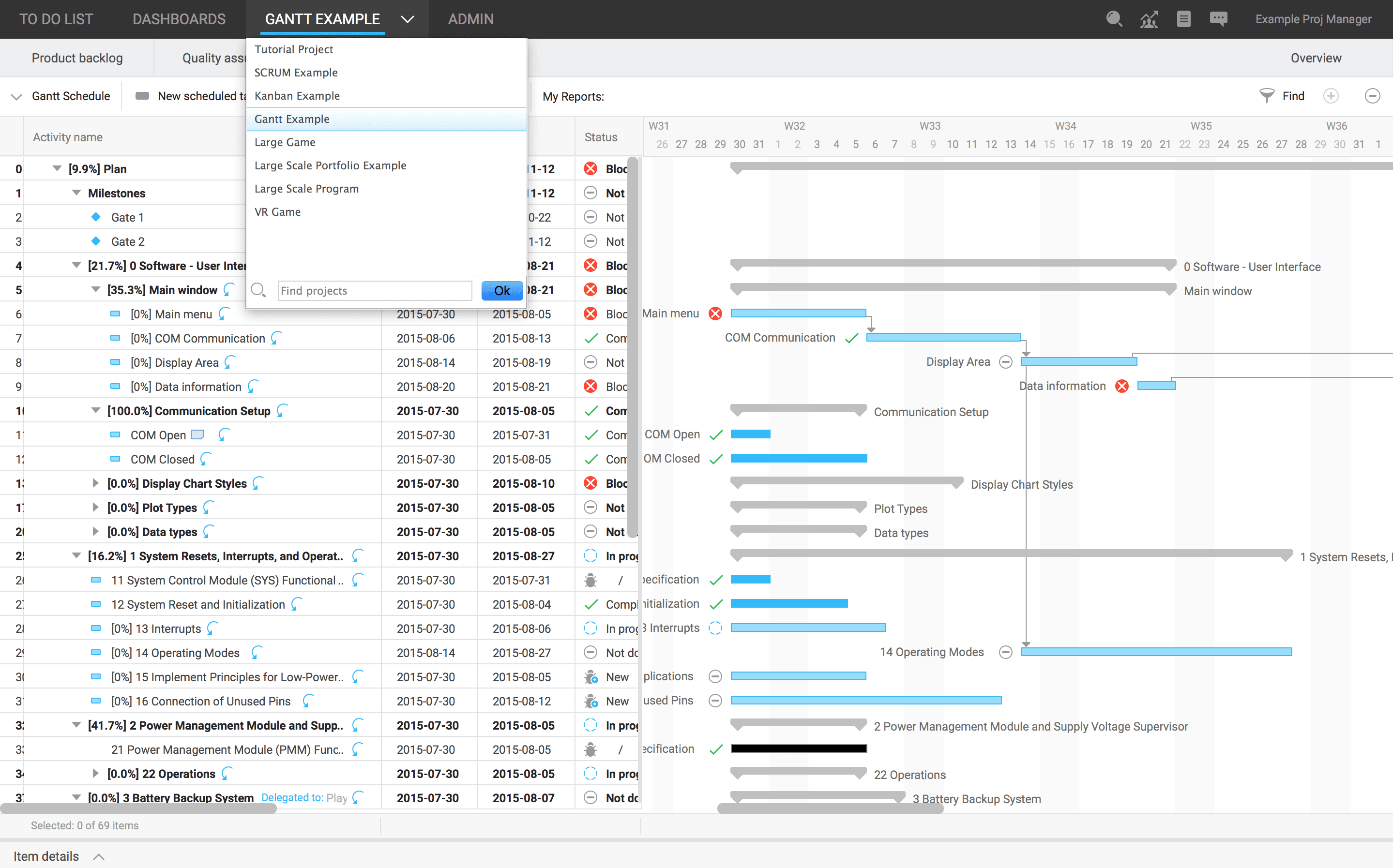The height and width of the screenshot is (868, 1393).
Task: Click the minus zoom-out circle icon
Action: pyautogui.click(x=1372, y=96)
